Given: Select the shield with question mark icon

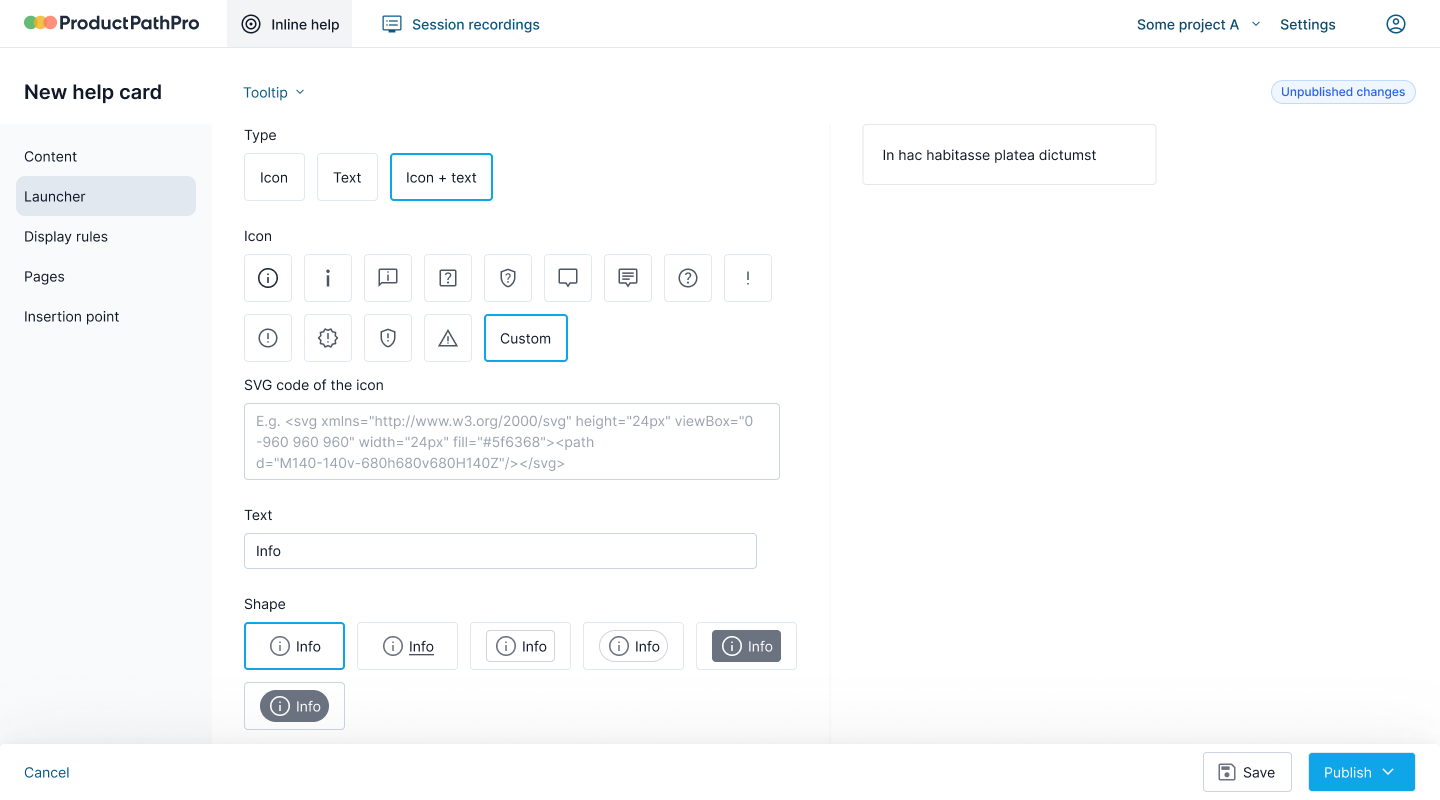Looking at the screenshot, I should tap(508, 278).
